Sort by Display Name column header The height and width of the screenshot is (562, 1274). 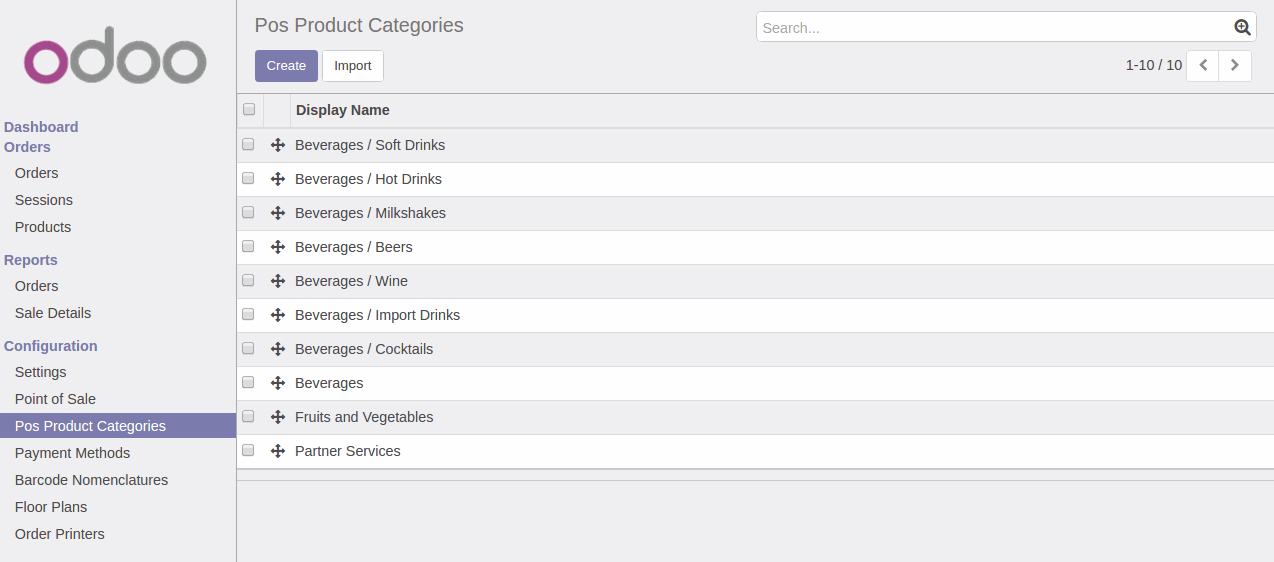[343, 110]
